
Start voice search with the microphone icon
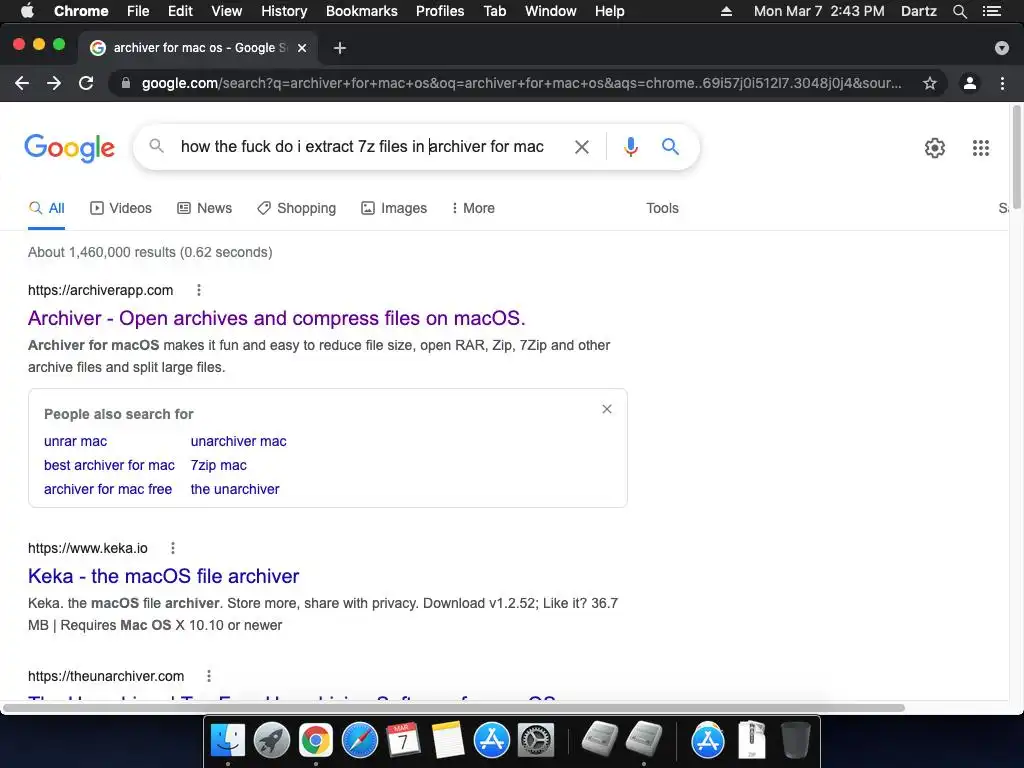(x=630, y=147)
